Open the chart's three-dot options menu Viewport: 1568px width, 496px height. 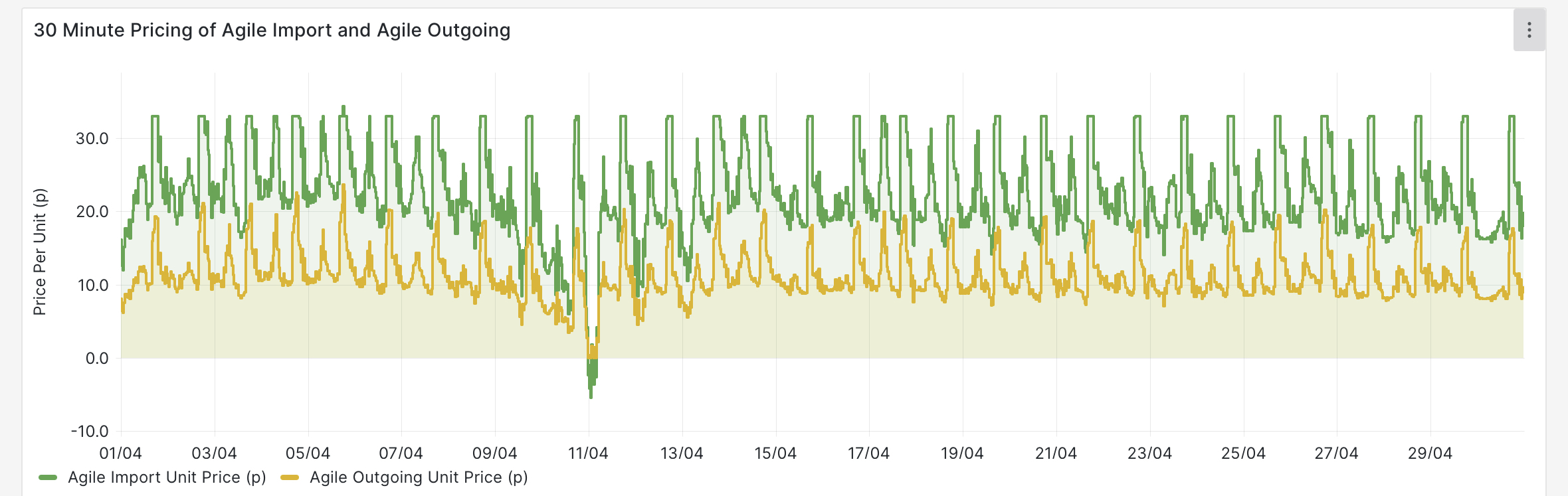1529,30
